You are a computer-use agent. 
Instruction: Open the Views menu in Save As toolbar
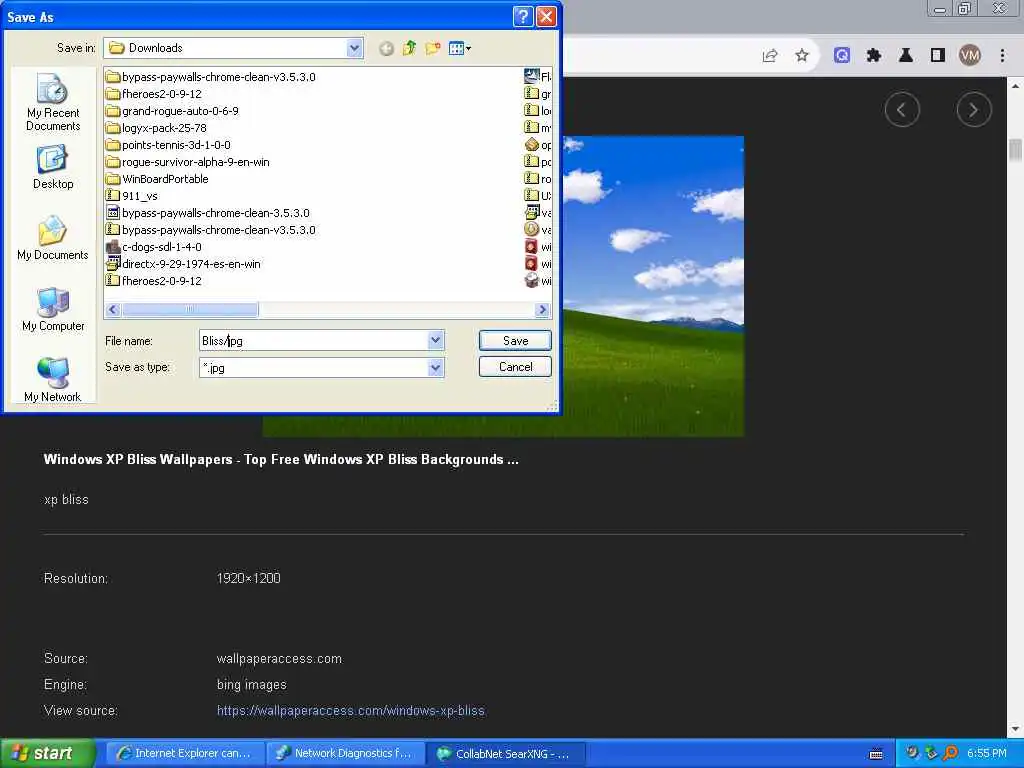(x=460, y=48)
